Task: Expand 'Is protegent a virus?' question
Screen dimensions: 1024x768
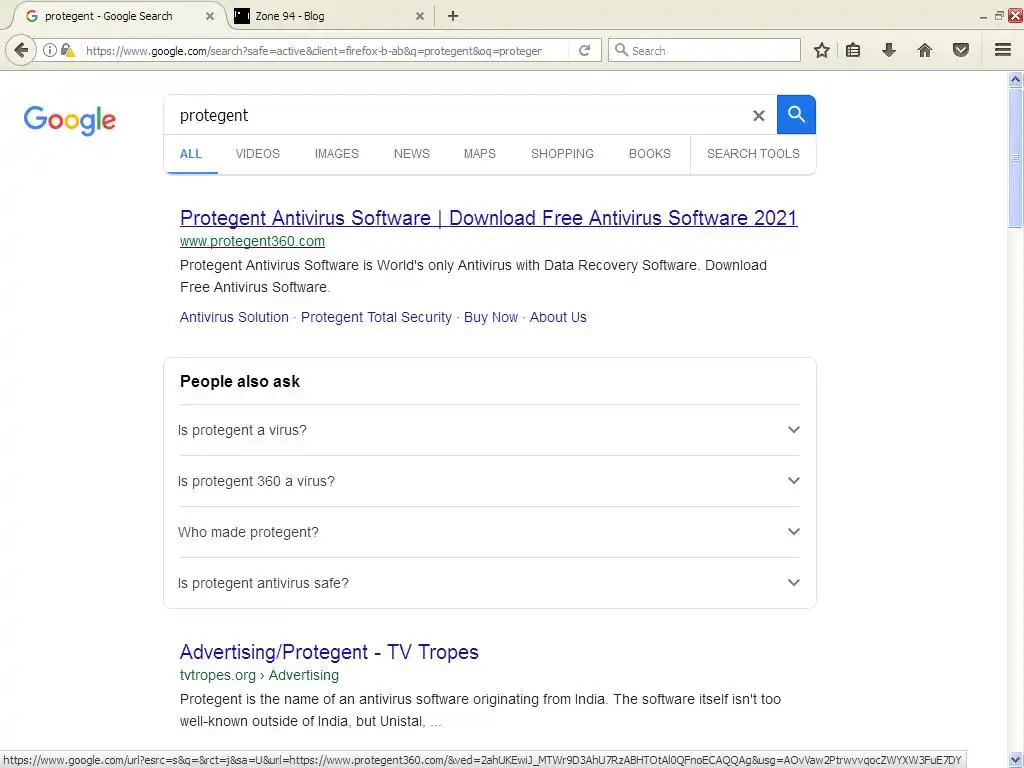Action: point(489,430)
